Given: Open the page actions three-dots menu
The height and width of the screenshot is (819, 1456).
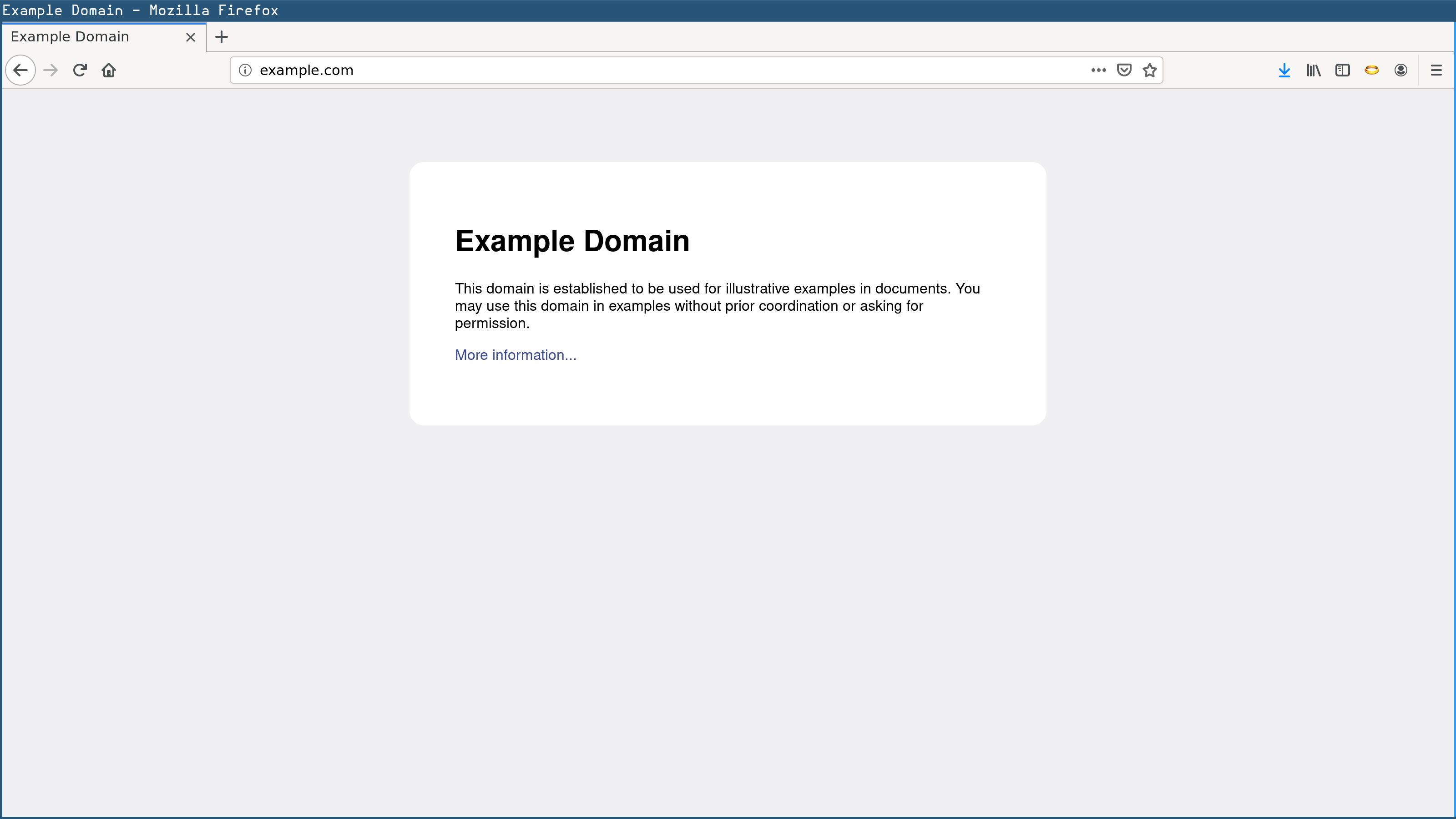Looking at the screenshot, I should click(x=1097, y=70).
